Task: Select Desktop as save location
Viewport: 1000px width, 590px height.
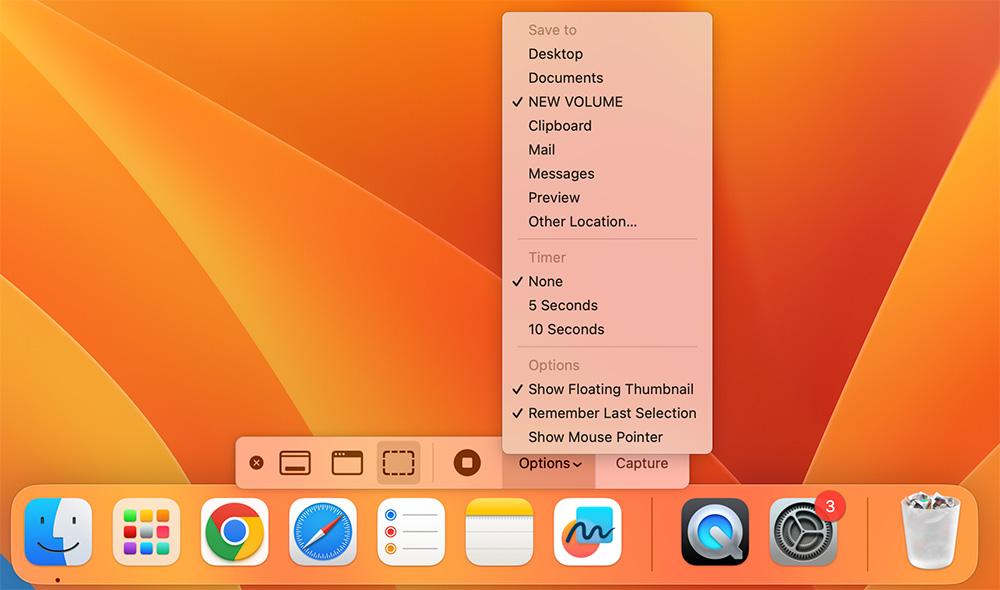Action: 555,54
